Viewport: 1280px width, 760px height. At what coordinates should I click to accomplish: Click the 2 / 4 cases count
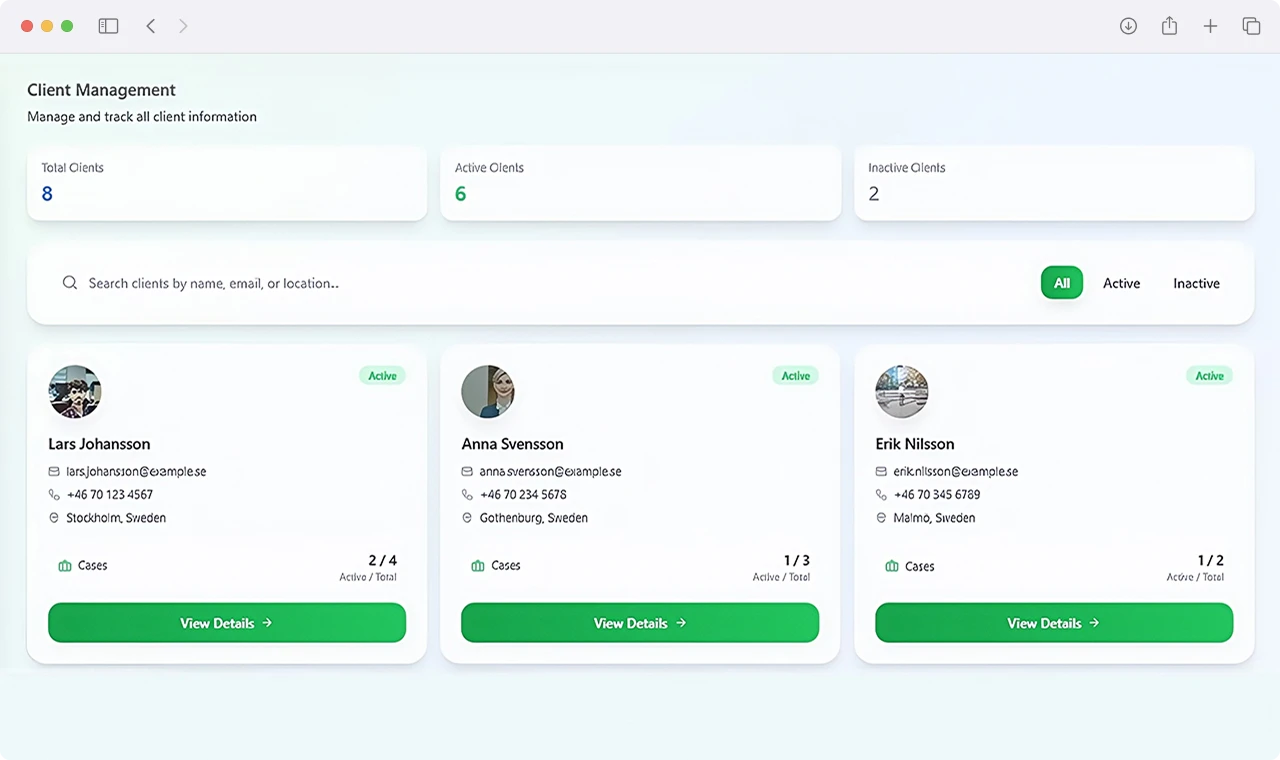coord(383,560)
